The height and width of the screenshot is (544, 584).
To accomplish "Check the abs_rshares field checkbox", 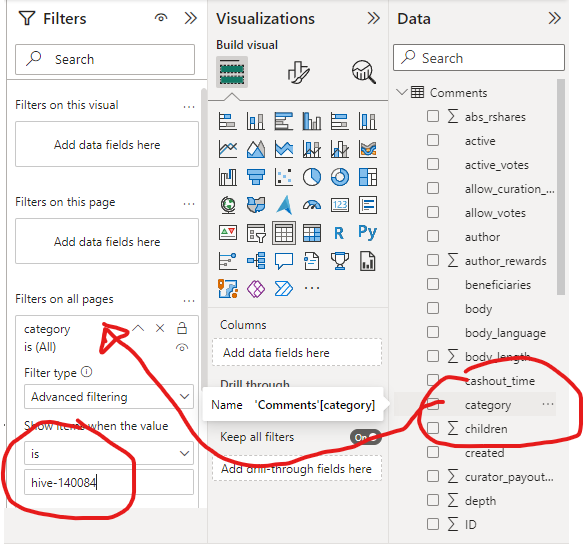I will pos(433,116).
